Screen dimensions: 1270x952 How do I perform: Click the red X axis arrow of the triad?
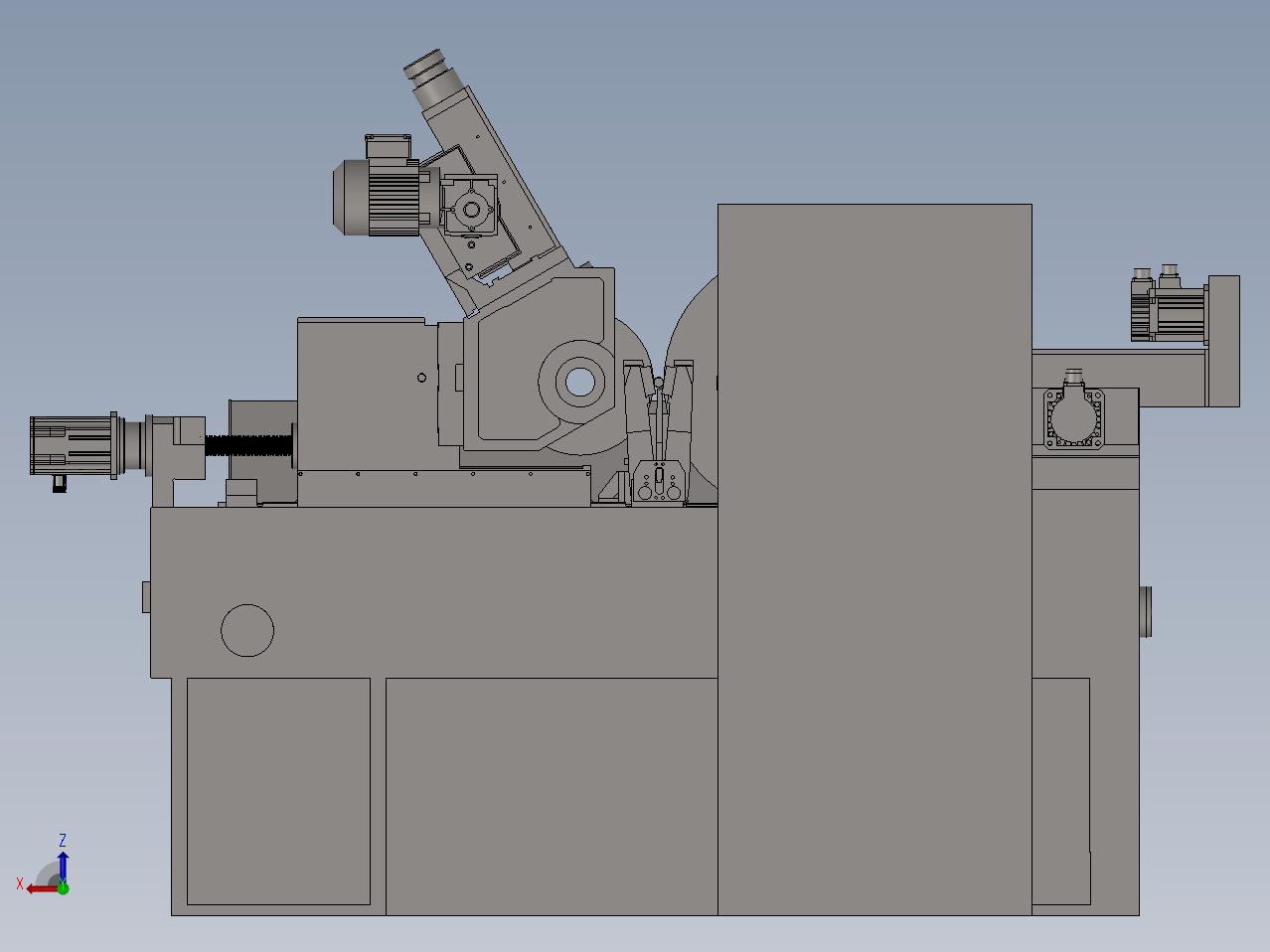(x=42, y=888)
